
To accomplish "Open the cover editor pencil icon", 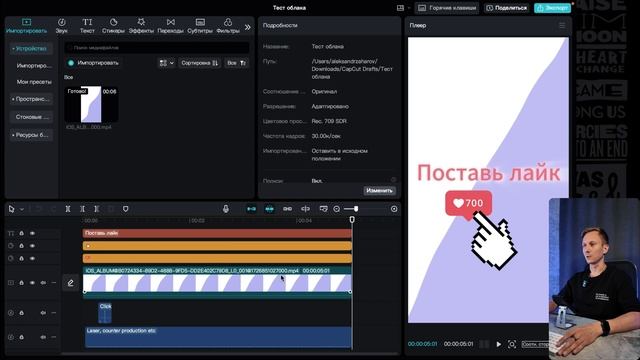I will [71, 282].
